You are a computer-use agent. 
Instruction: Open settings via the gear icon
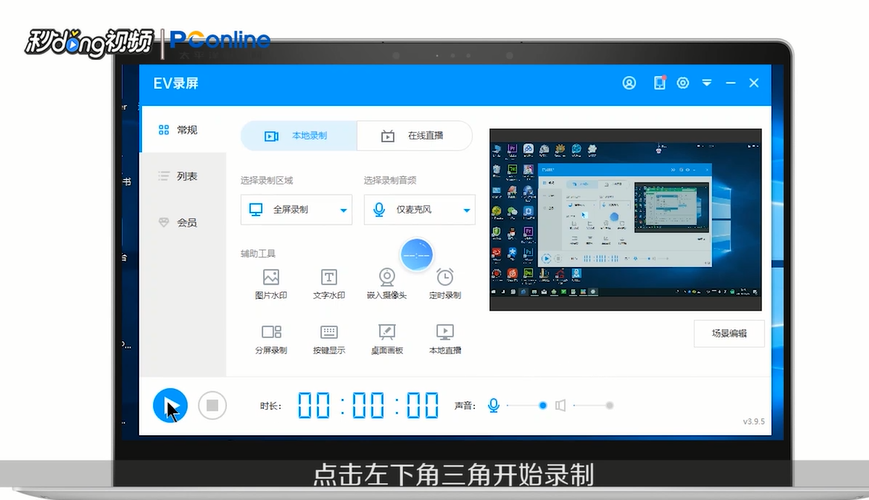pos(683,83)
